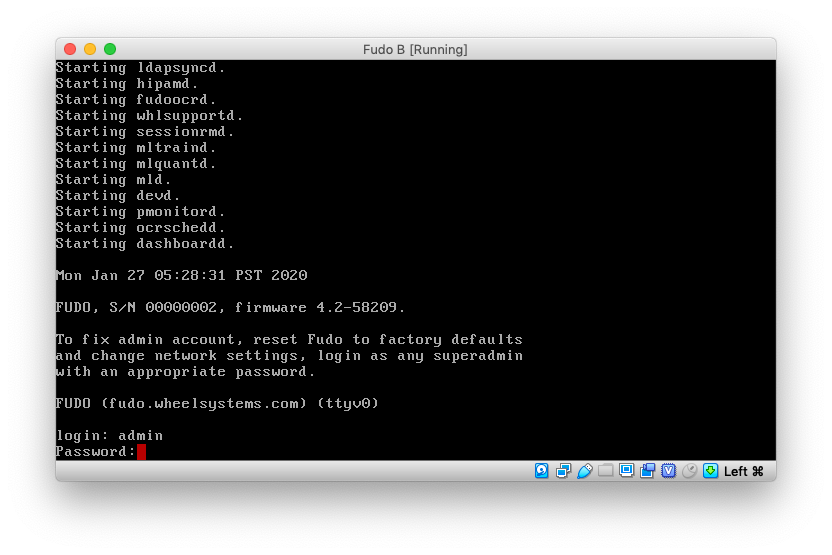Click the USB devices icon
832x555 pixels.
(585, 471)
